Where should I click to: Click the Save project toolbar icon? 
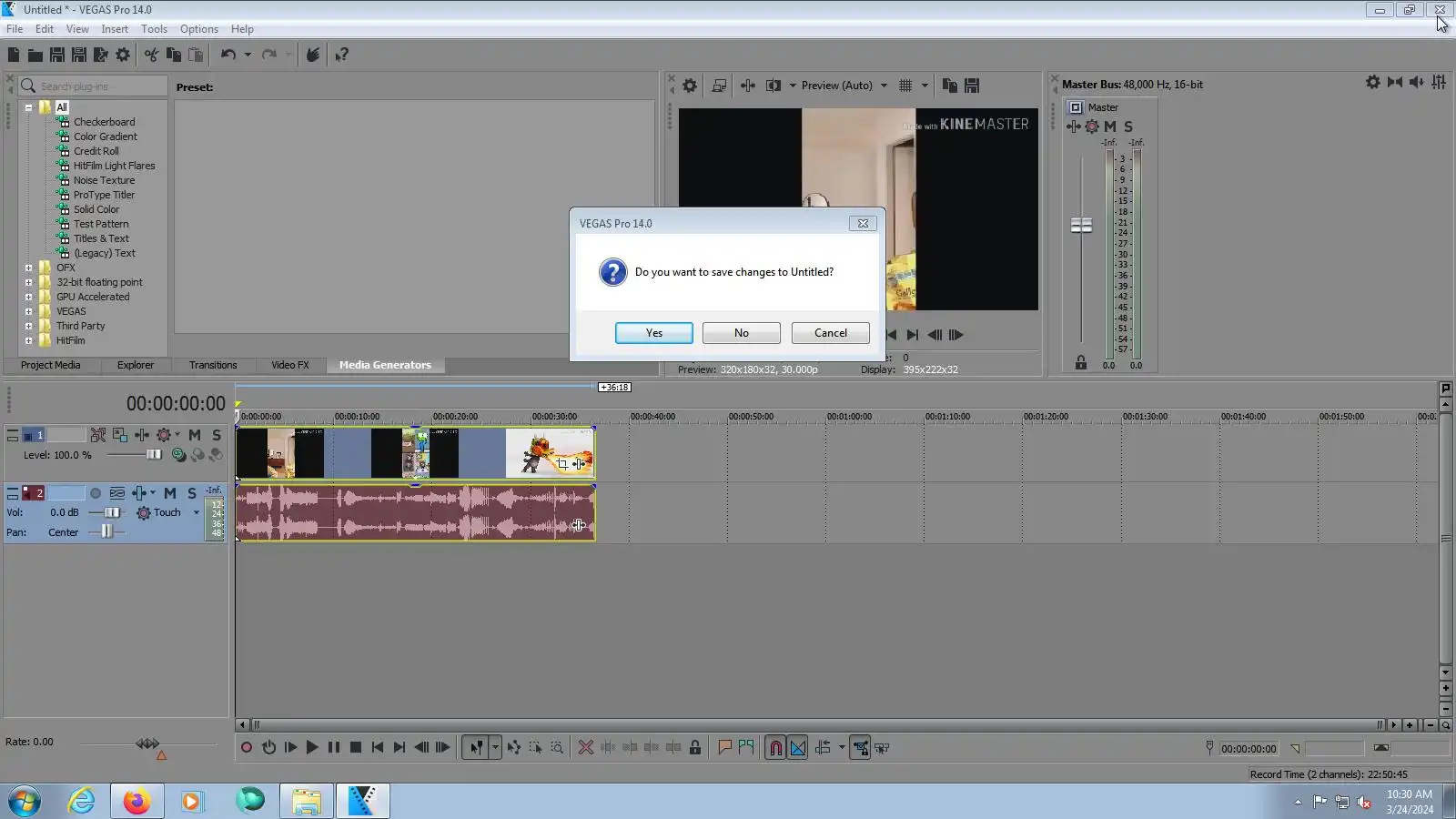pos(56,55)
